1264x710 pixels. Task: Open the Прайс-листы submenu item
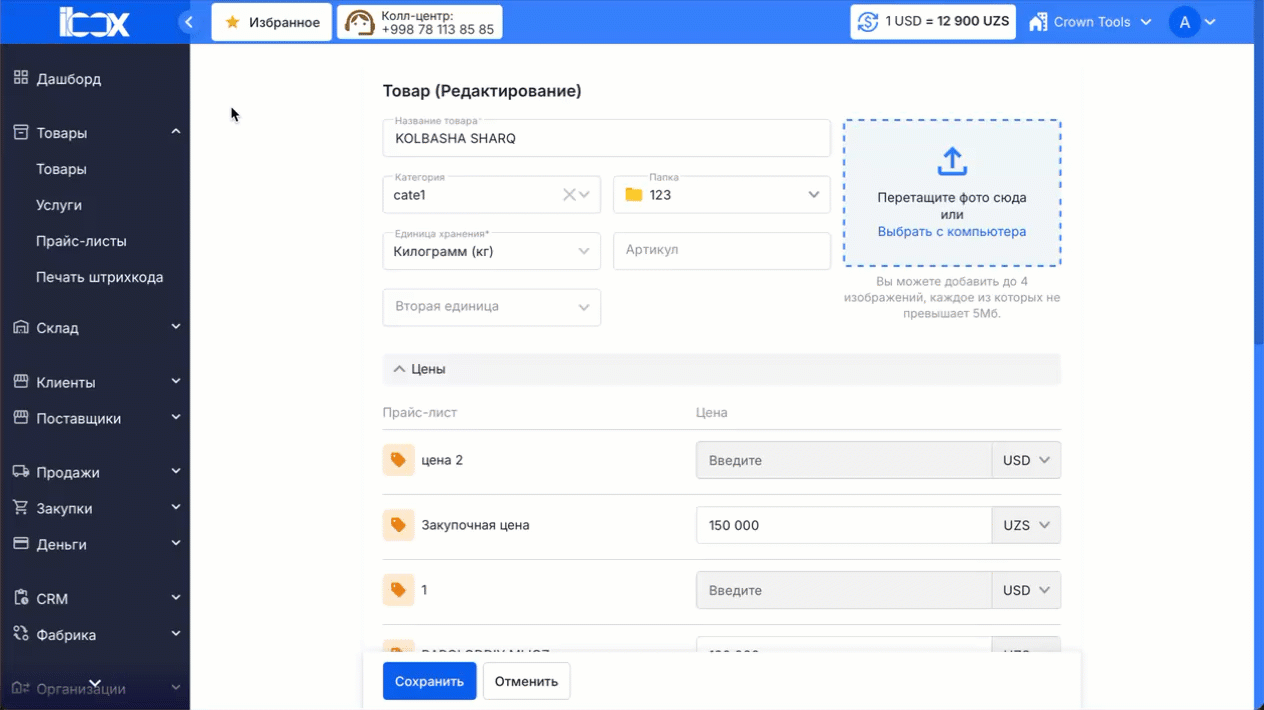coord(81,241)
